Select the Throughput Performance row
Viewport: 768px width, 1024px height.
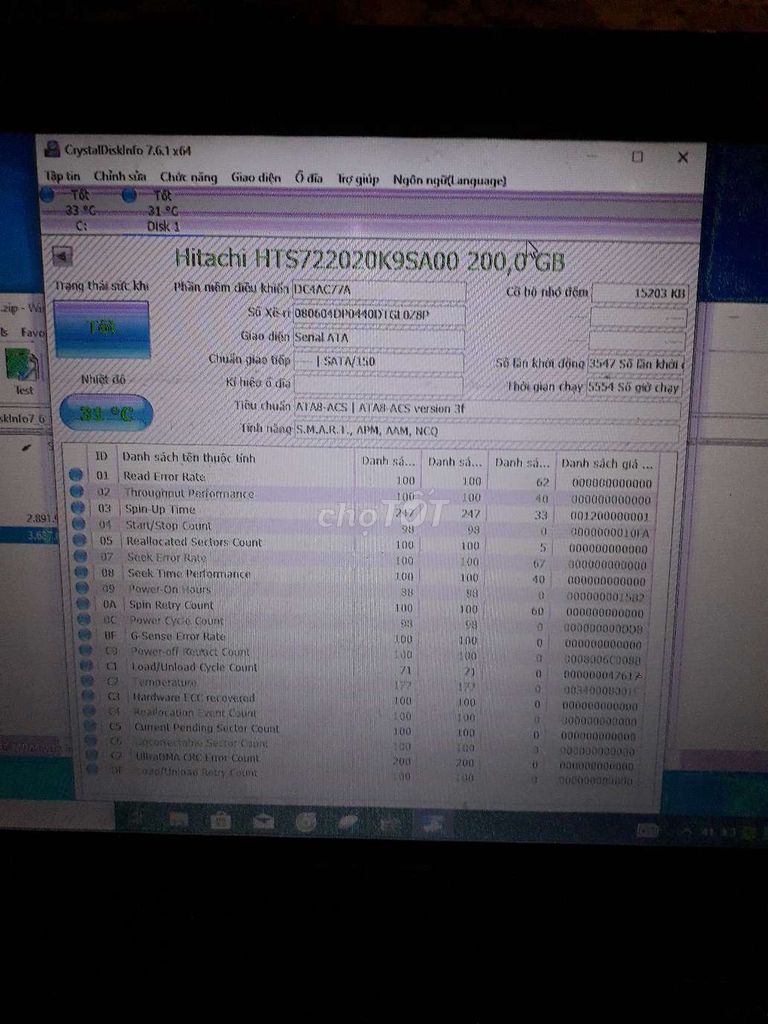[363, 495]
